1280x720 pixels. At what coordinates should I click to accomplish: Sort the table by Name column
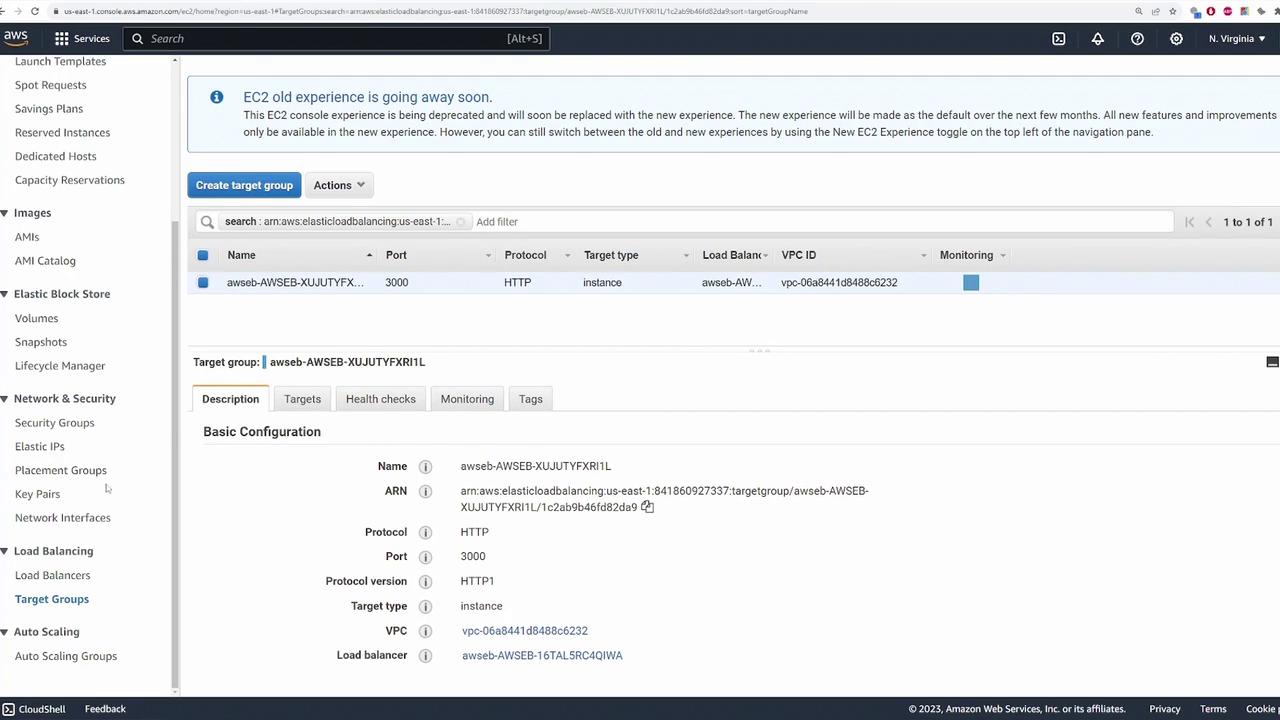click(241, 255)
